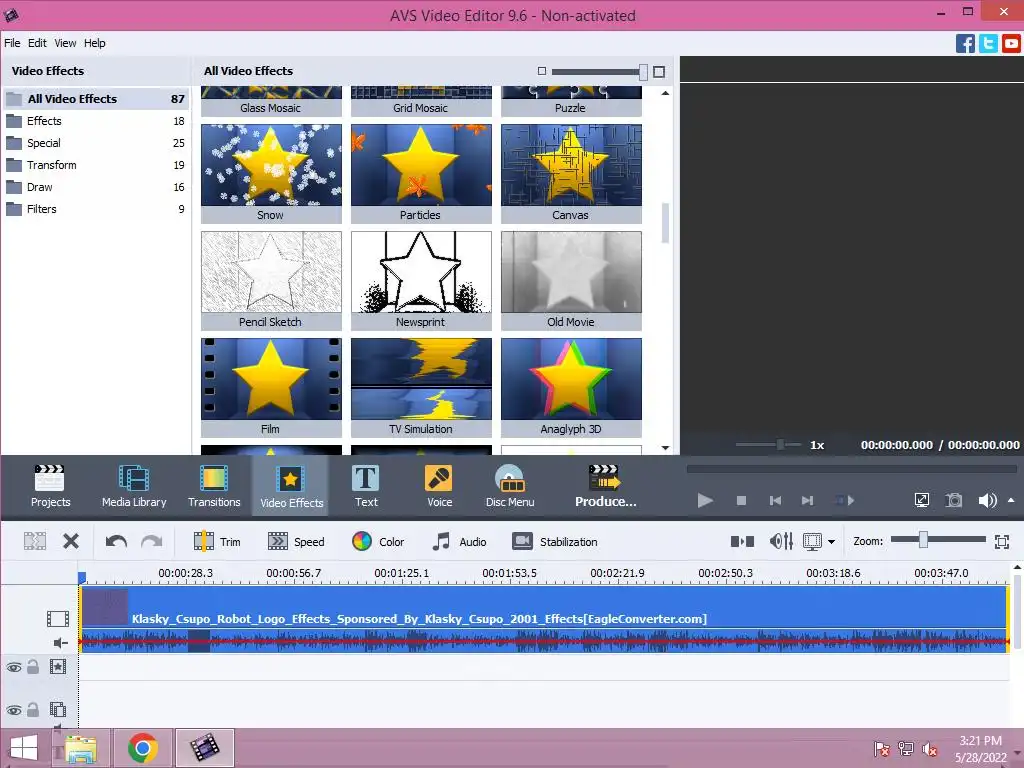Select the Old Movie effect thumbnail
The height and width of the screenshot is (768, 1024).
tap(571, 280)
